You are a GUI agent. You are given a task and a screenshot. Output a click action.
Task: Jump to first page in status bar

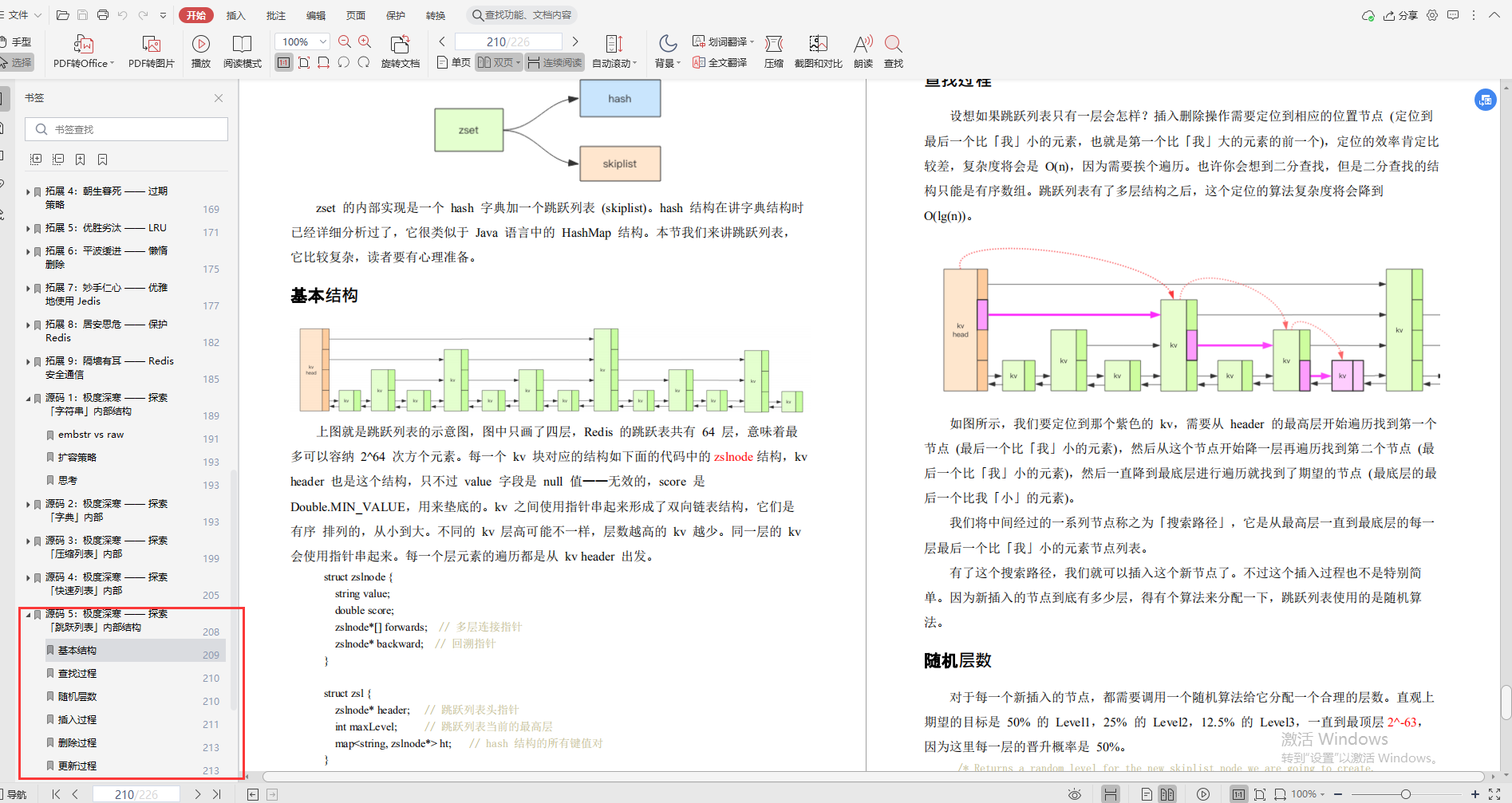click(56, 794)
